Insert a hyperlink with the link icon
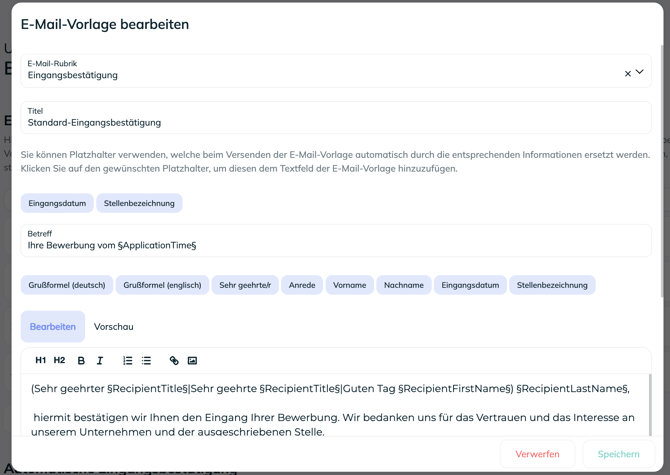The width and height of the screenshot is (670, 475). 174,361
